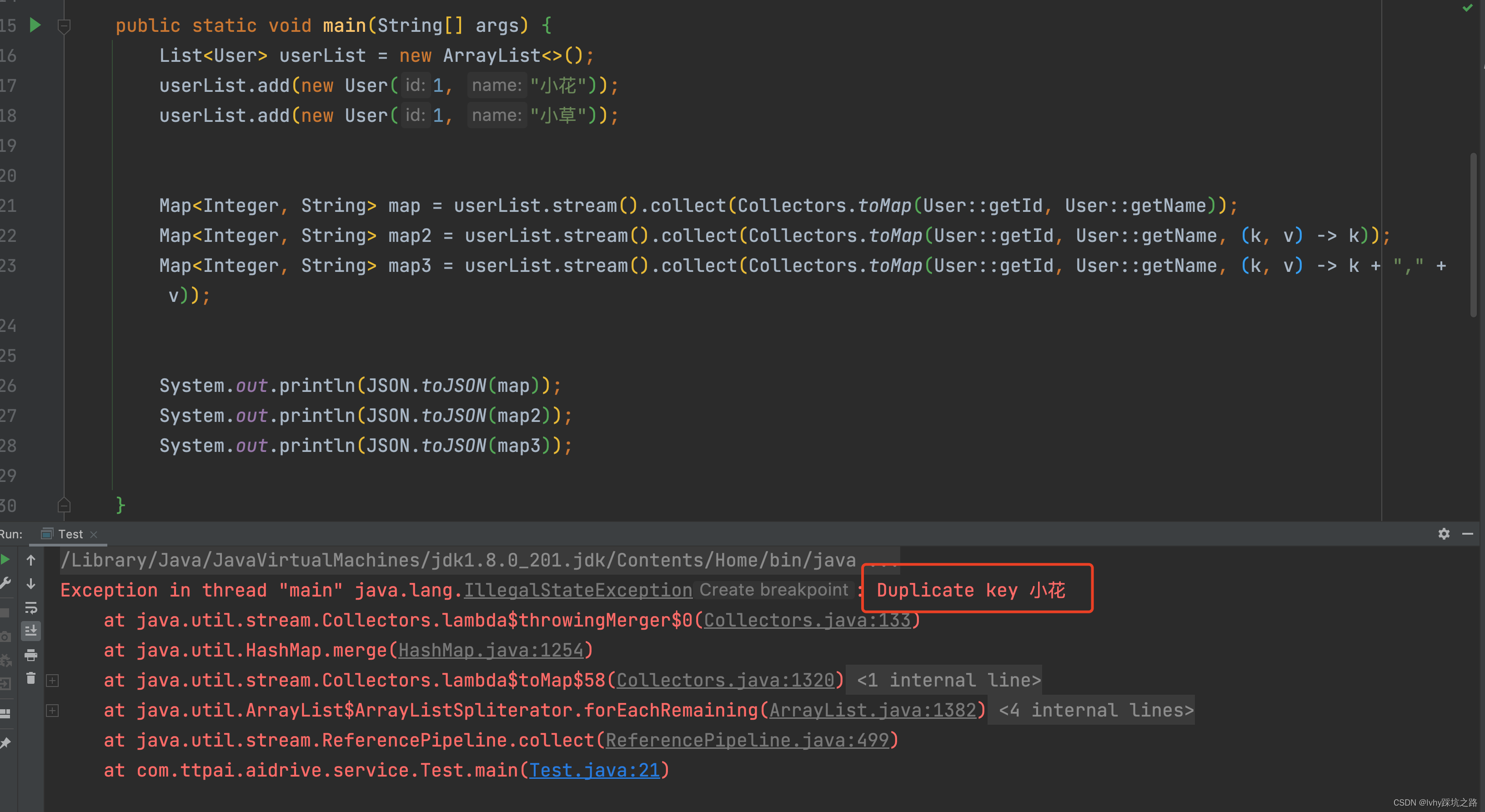1485x812 pixels.
Task: Close the Test run tab
Action: tap(94, 534)
